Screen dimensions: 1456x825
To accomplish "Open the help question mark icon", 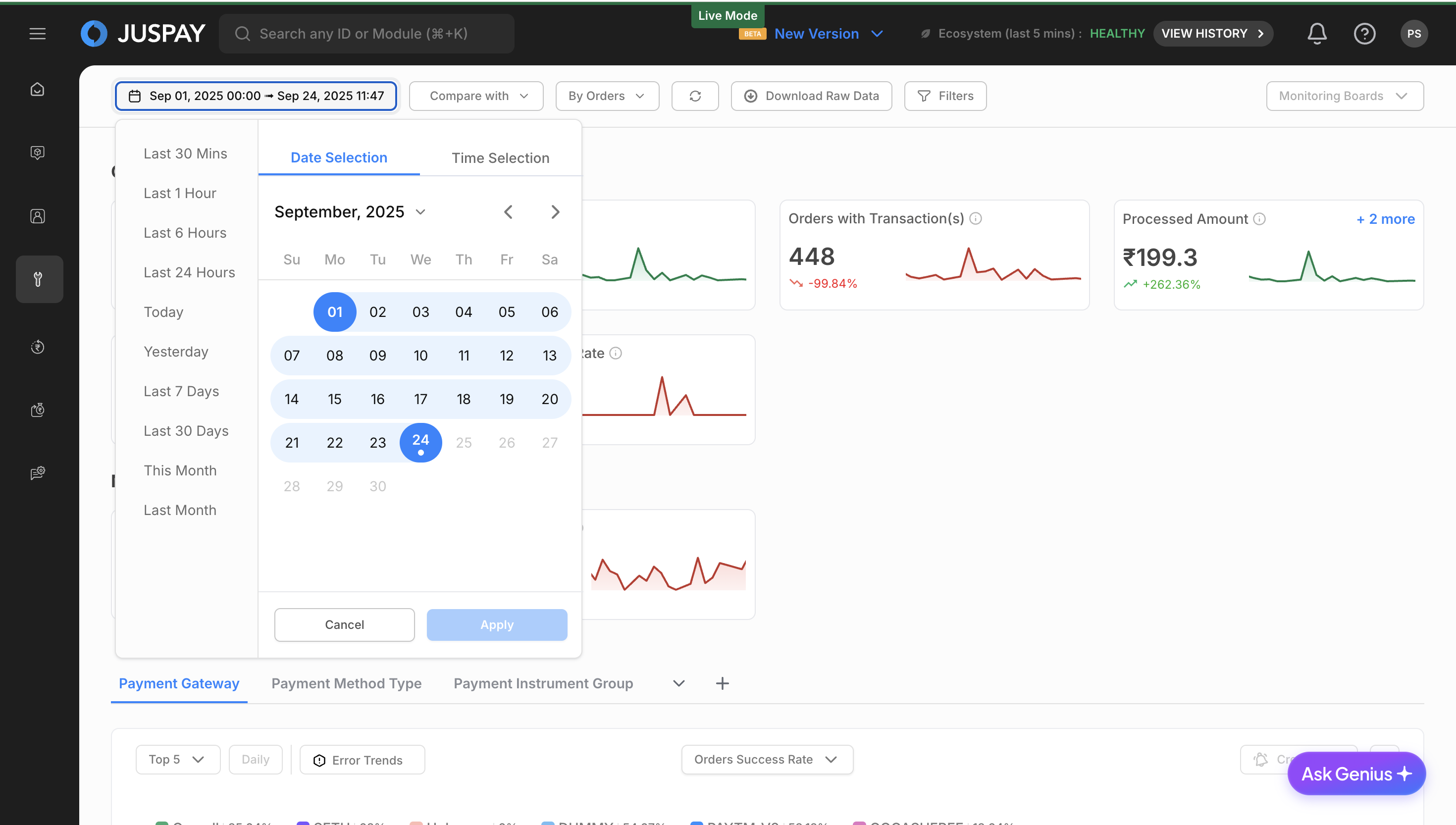I will (1364, 34).
